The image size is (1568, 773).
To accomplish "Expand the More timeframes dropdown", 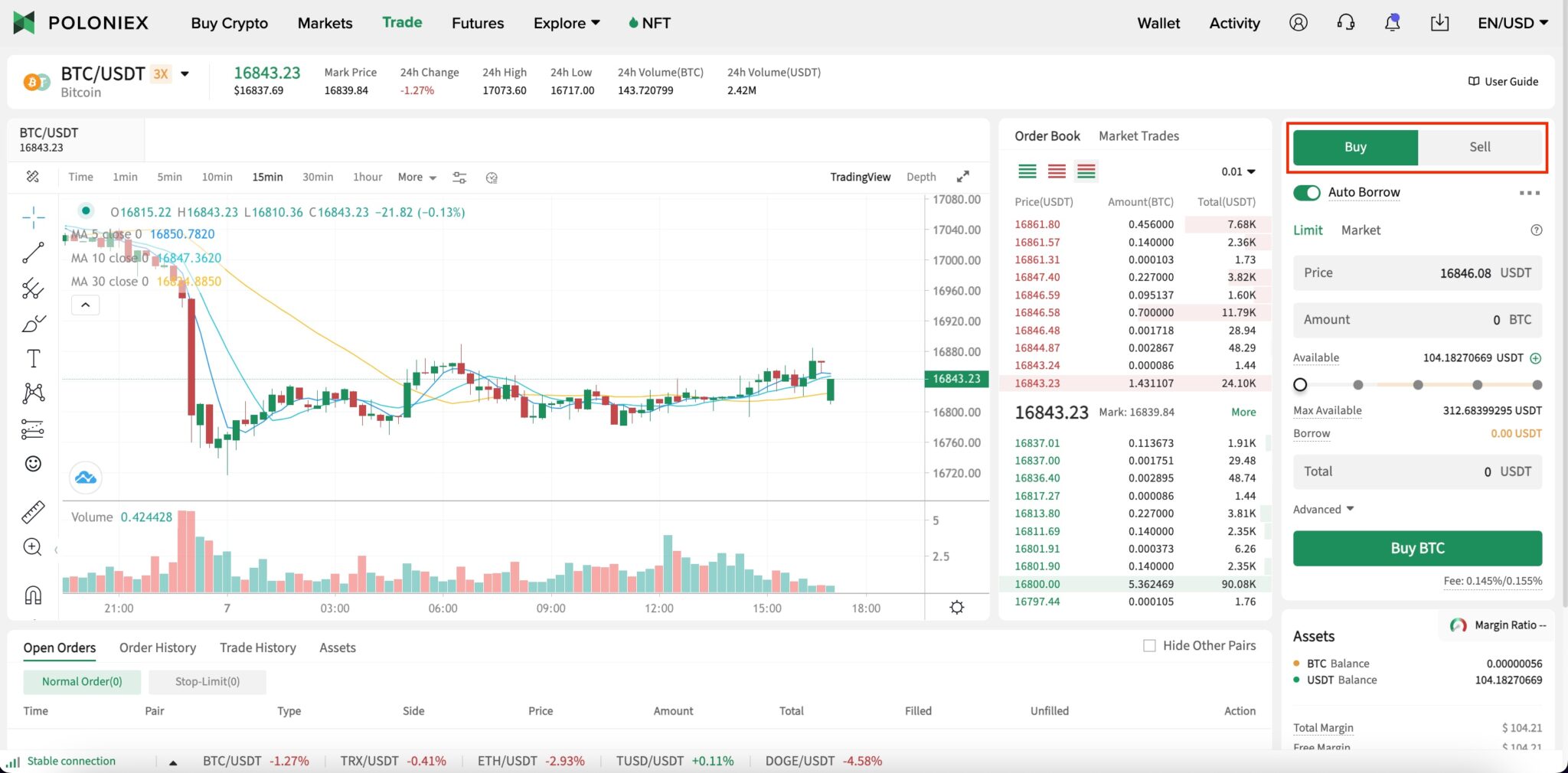I will [x=416, y=177].
